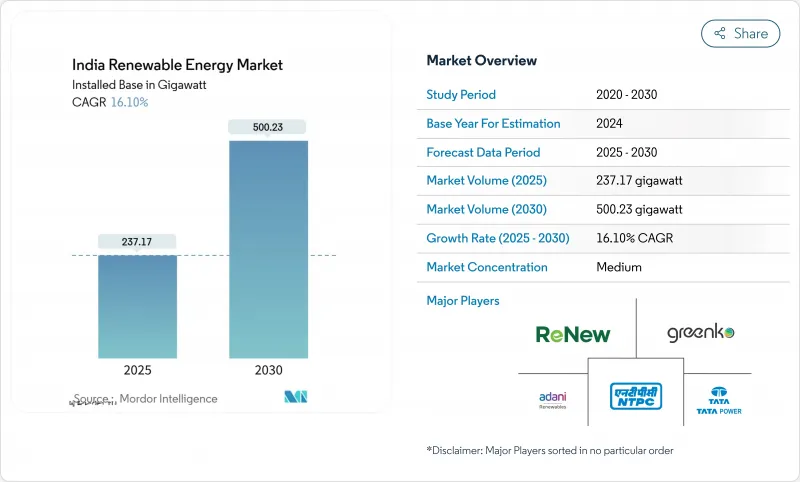
Task: Click the 500.23 data label
Action: coord(268,126)
